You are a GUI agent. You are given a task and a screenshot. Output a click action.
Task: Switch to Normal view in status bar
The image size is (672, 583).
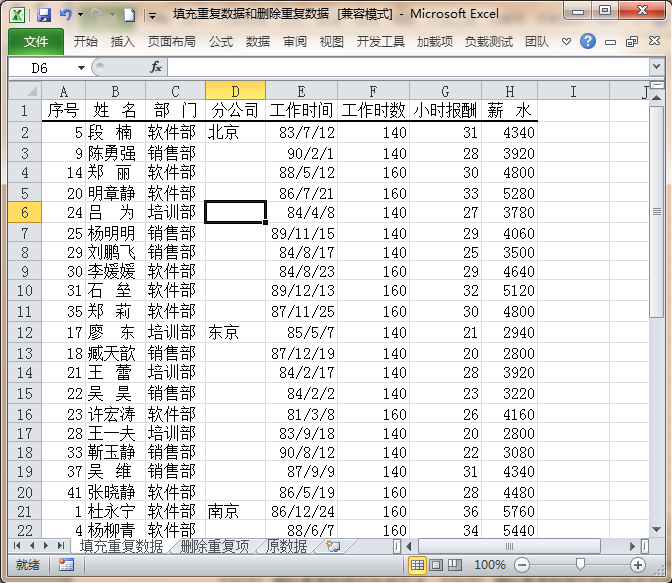[x=417, y=565]
